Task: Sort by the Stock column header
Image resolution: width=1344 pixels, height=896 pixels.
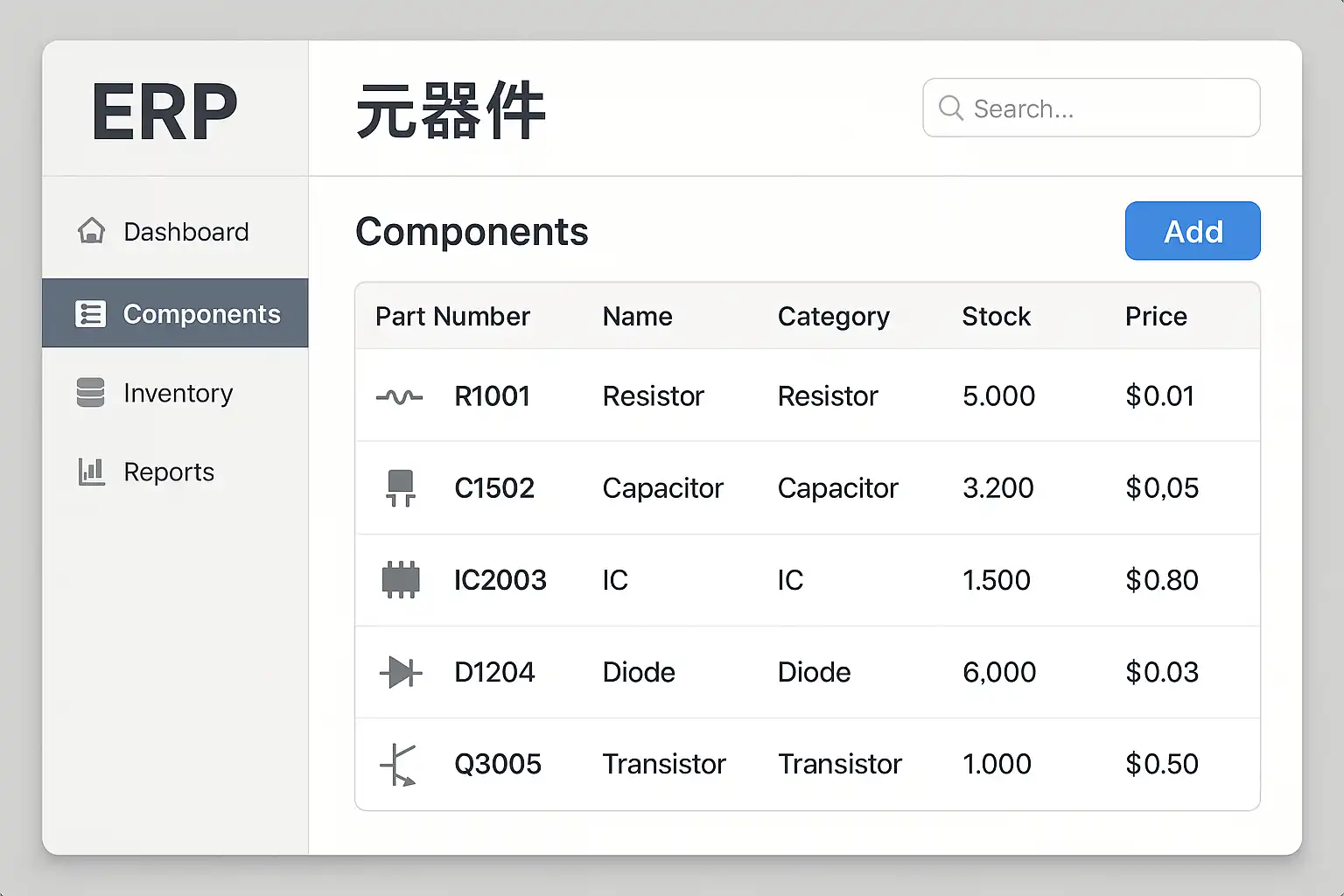Action: click(x=996, y=316)
